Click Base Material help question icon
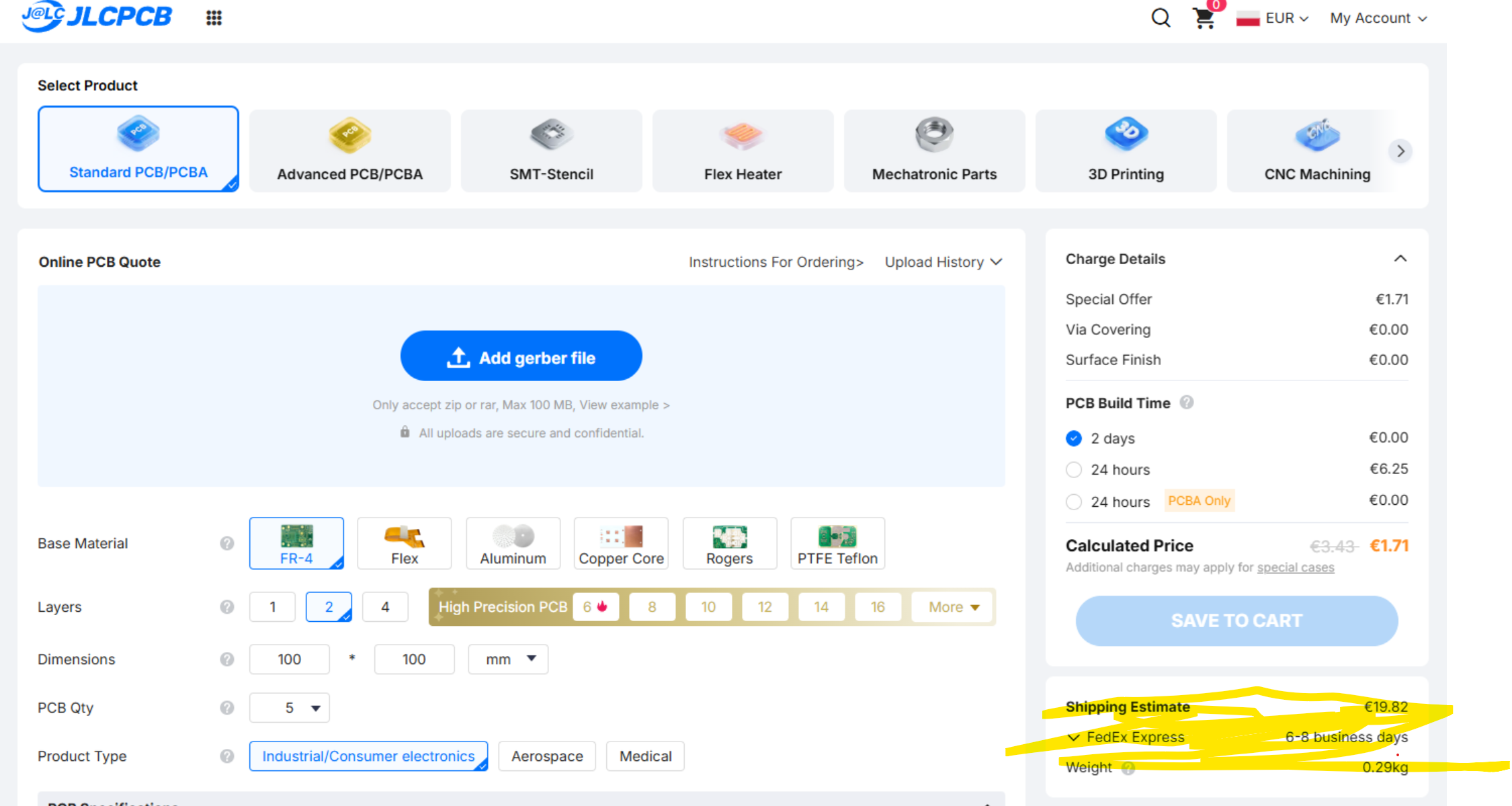The width and height of the screenshot is (1512, 806). (227, 543)
